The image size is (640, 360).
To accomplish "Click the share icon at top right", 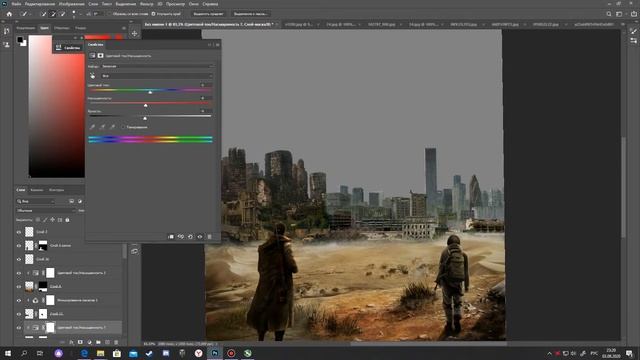I will (634, 14).
